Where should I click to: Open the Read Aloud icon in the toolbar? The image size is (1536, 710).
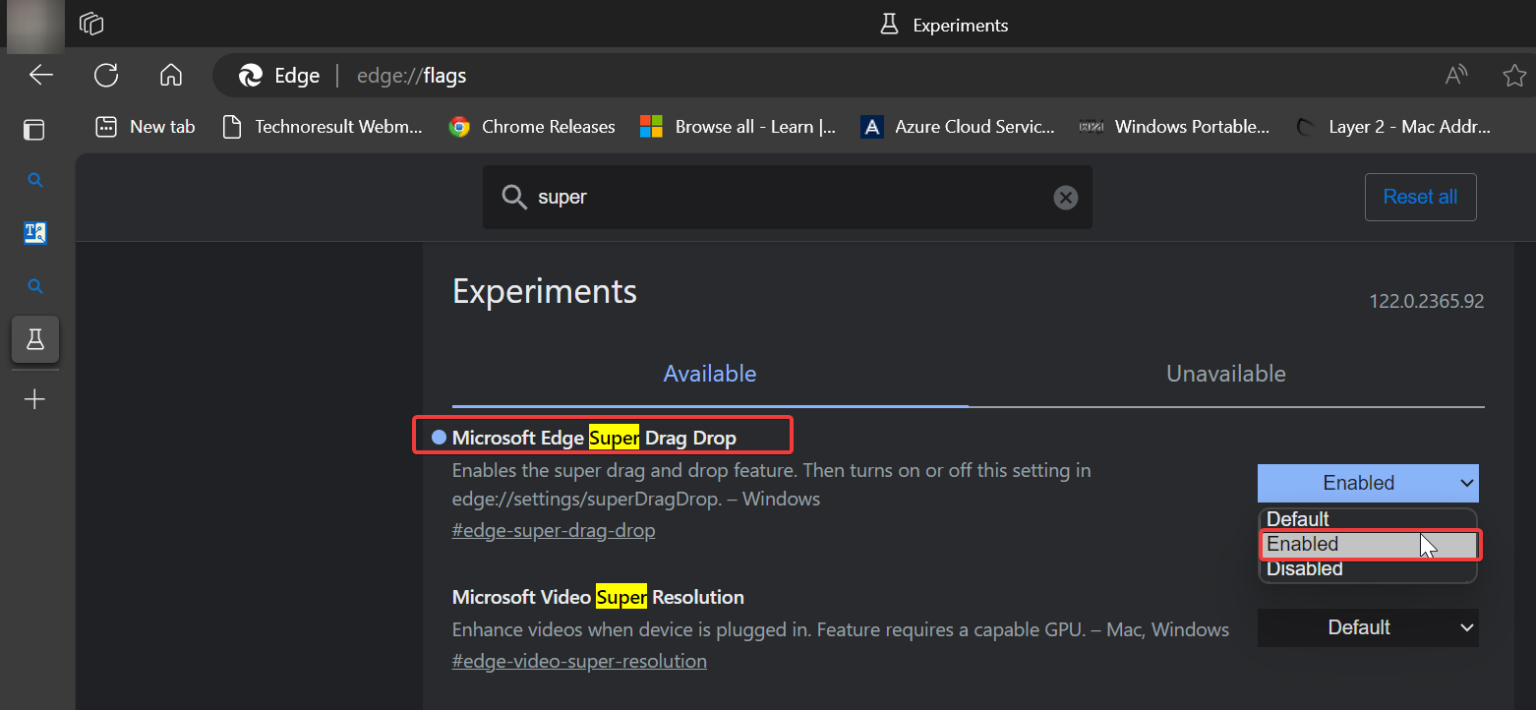point(1456,75)
